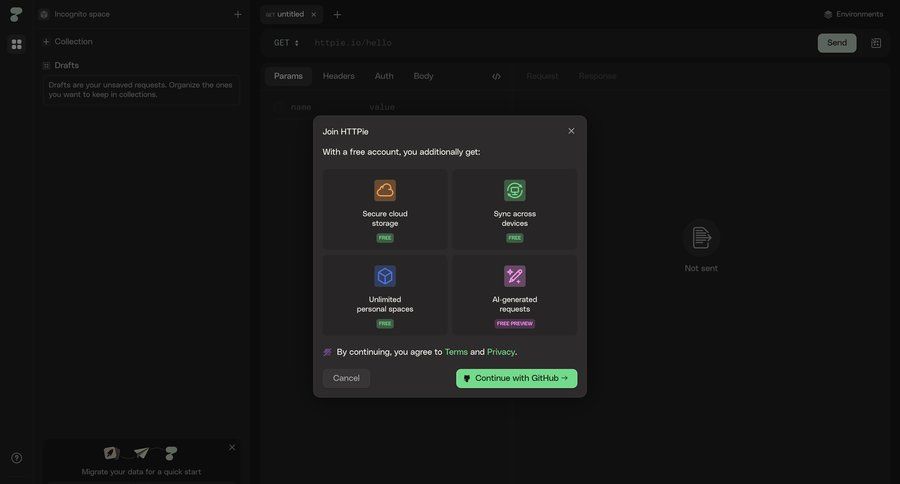
Task: Click the purple icon beside agreement text
Action: point(327,352)
